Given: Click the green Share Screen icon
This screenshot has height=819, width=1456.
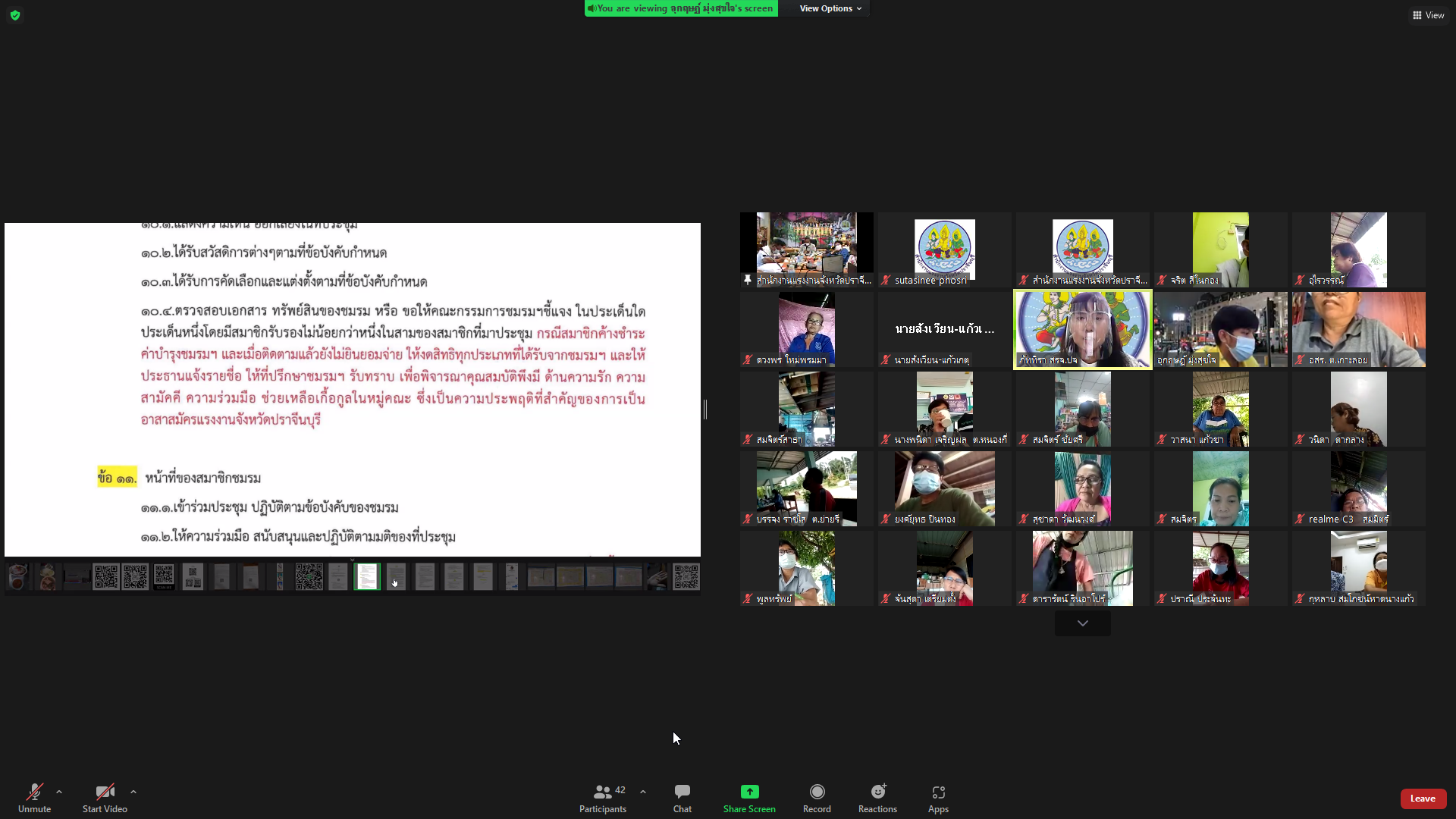Looking at the screenshot, I should click(x=749, y=792).
